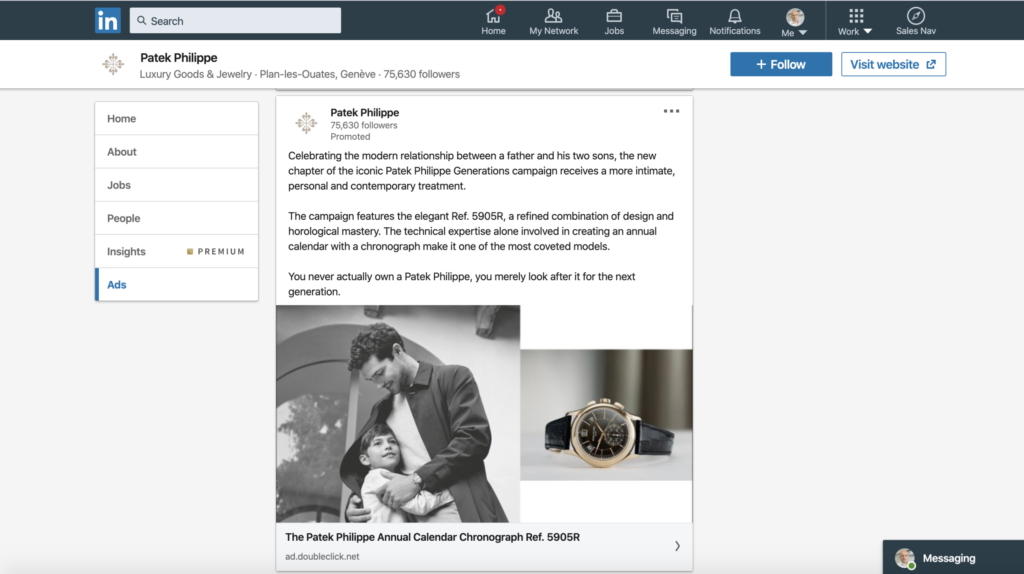
Task: Open the post's three-dot options menu
Action: pos(671,111)
